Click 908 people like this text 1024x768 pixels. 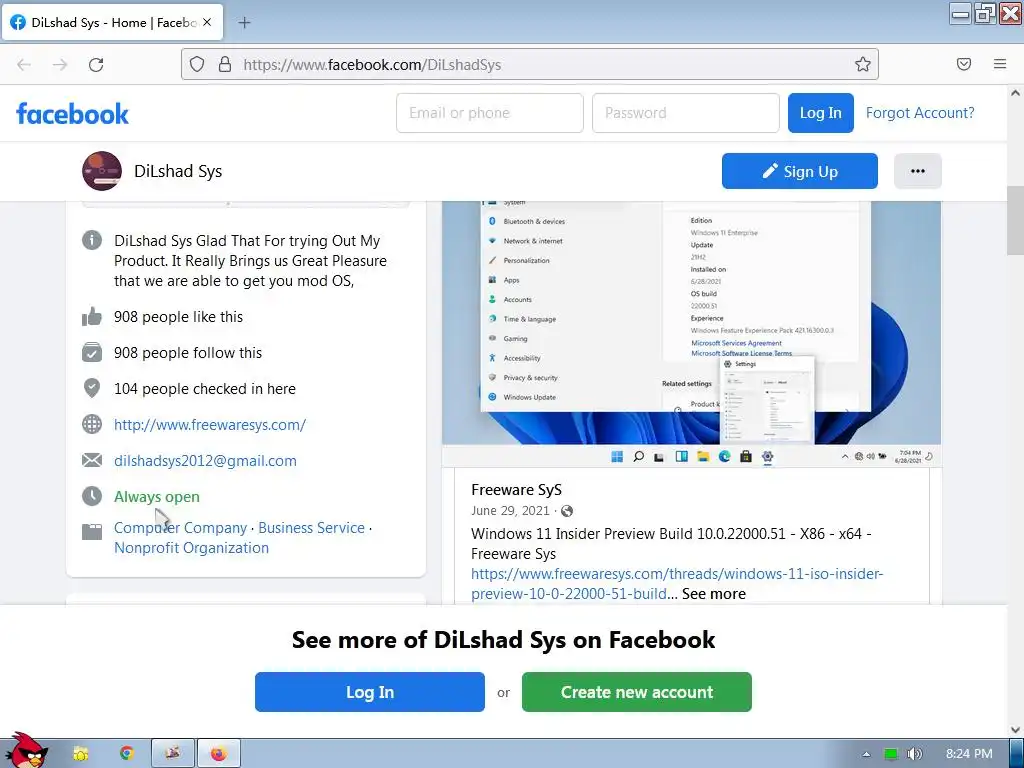pyautogui.click(x=178, y=317)
